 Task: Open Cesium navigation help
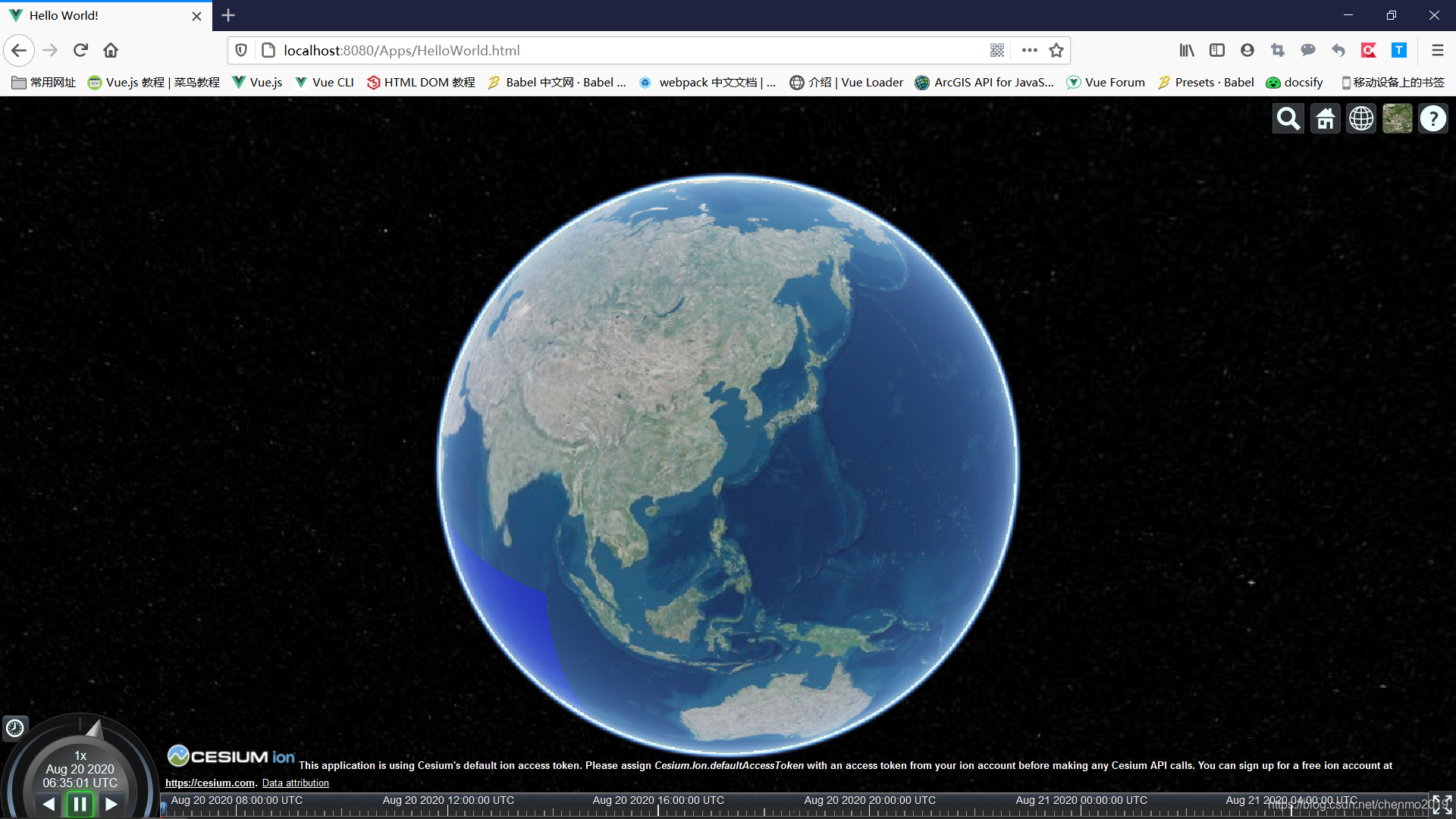(x=1432, y=119)
